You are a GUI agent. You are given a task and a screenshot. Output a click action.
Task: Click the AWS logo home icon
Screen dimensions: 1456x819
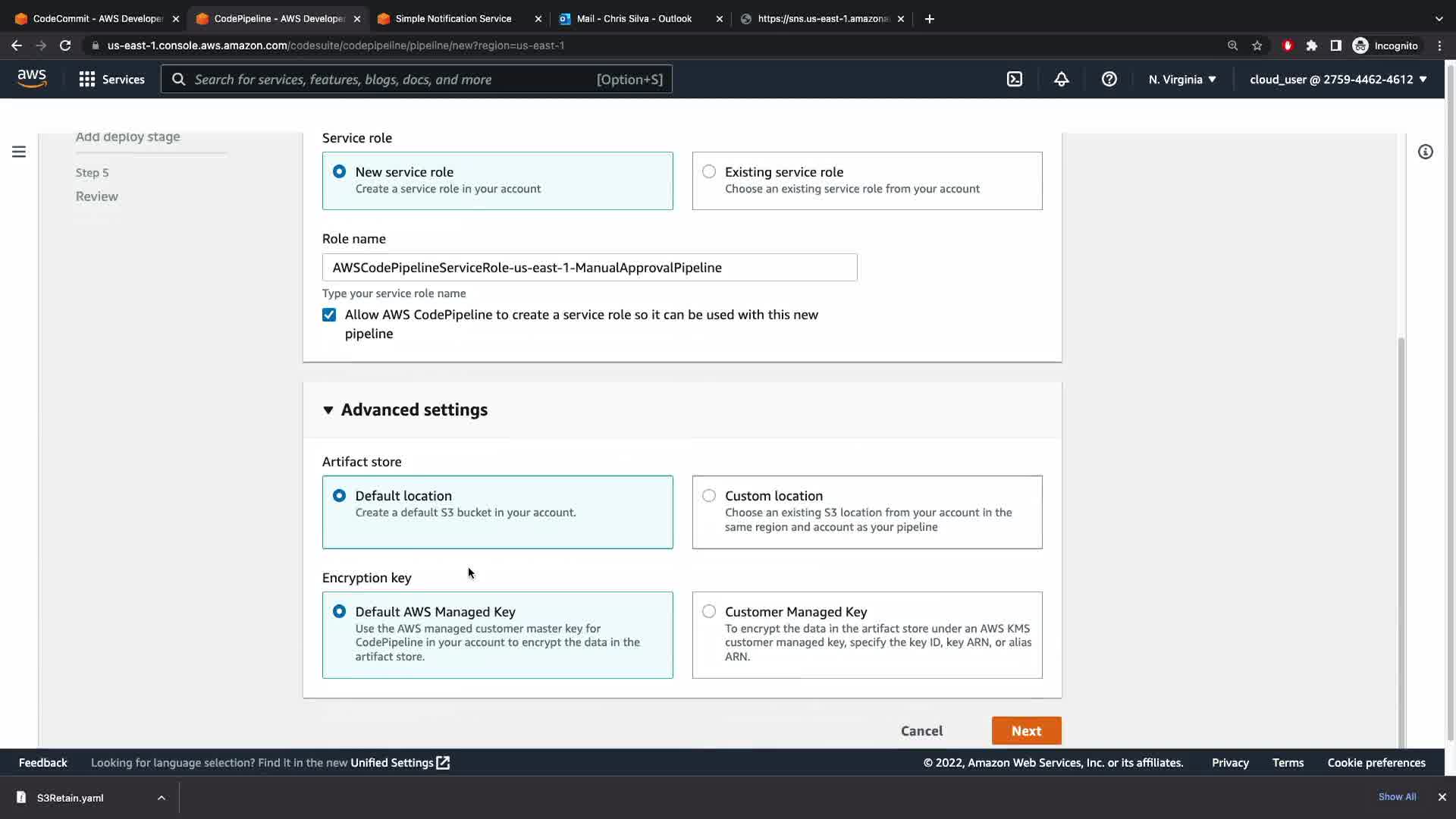(x=32, y=79)
